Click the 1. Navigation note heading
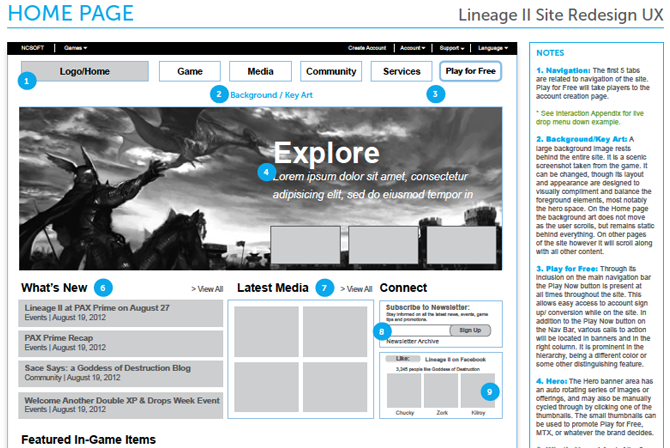Image resolution: width=670 pixels, height=448 pixels. pyautogui.click(x=564, y=70)
